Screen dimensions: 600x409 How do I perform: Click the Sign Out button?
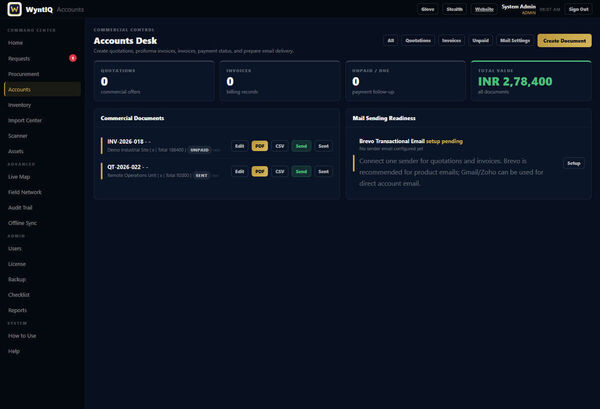coord(578,9)
